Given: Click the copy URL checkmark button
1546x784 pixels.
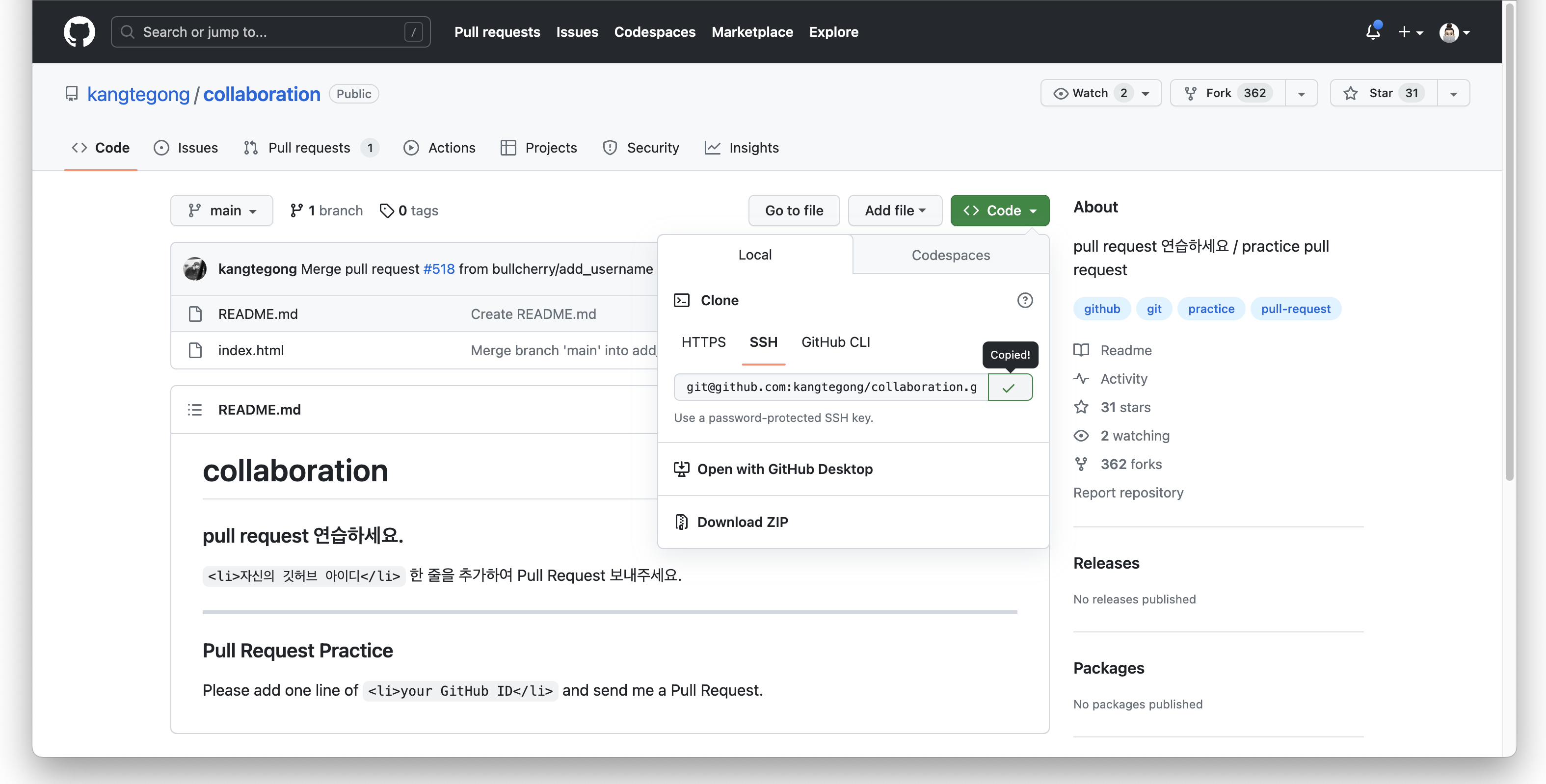Looking at the screenshot, I should tap(1010, 387).
